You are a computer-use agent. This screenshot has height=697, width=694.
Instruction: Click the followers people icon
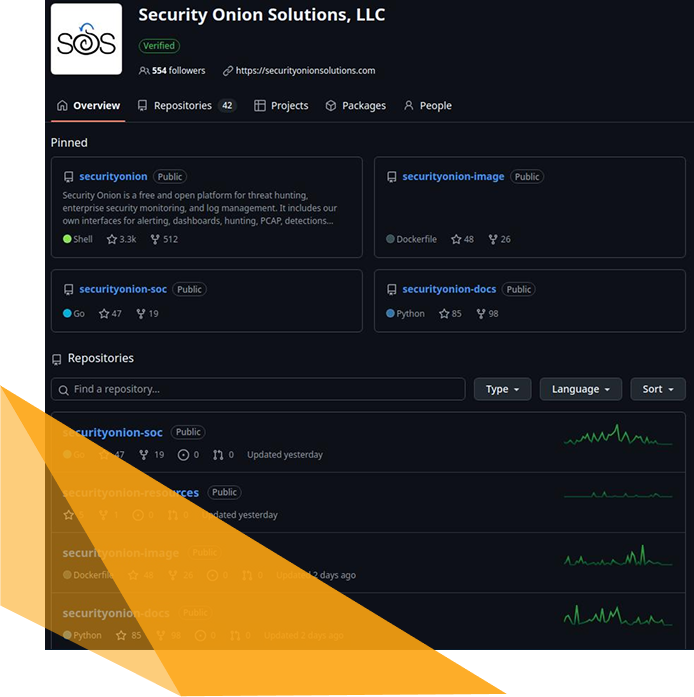tap(144, 71)
